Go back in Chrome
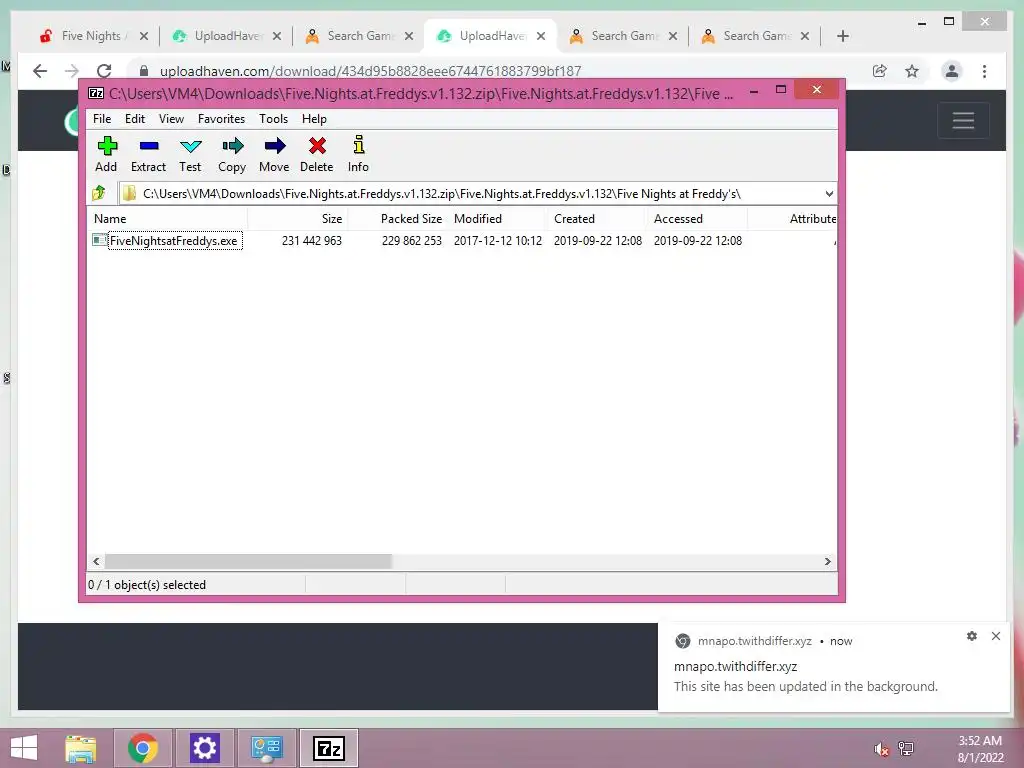 [40, 71]
